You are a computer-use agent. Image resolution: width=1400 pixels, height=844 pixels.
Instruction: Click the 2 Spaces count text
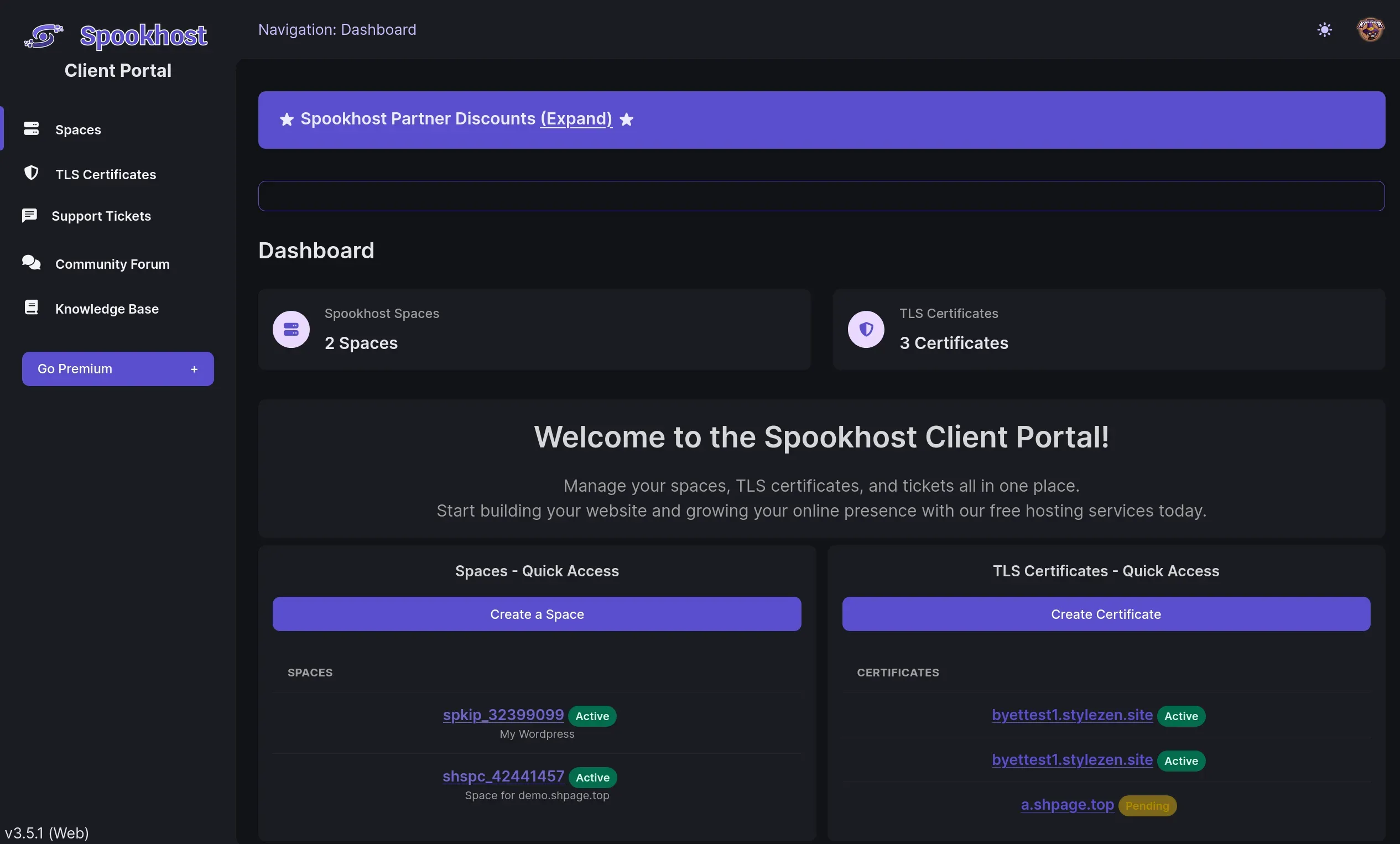coord(361,343)
